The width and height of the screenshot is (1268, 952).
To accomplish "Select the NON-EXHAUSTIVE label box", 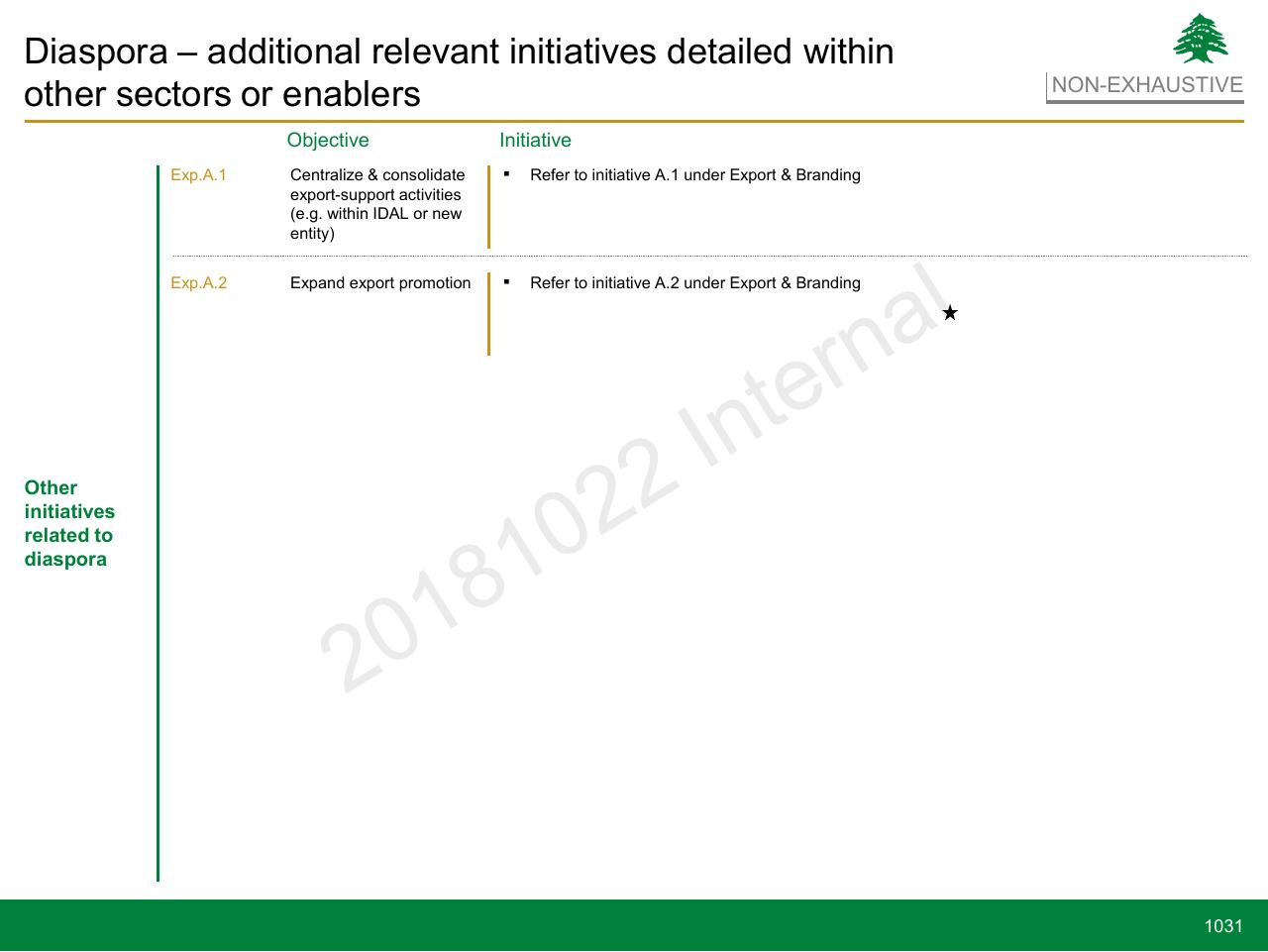I will [1146, 86].
